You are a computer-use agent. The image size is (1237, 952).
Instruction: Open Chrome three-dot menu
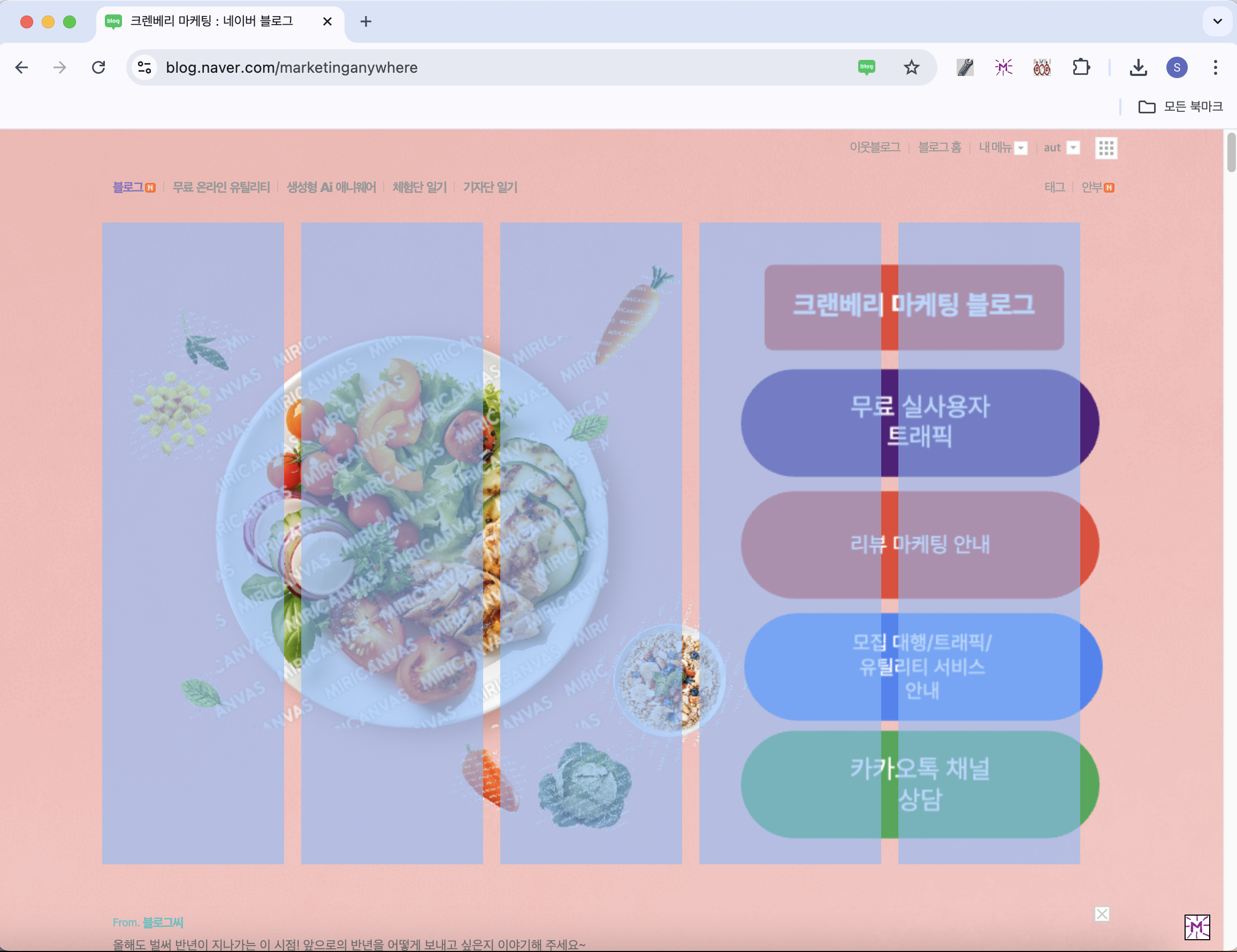[1215, 67]
